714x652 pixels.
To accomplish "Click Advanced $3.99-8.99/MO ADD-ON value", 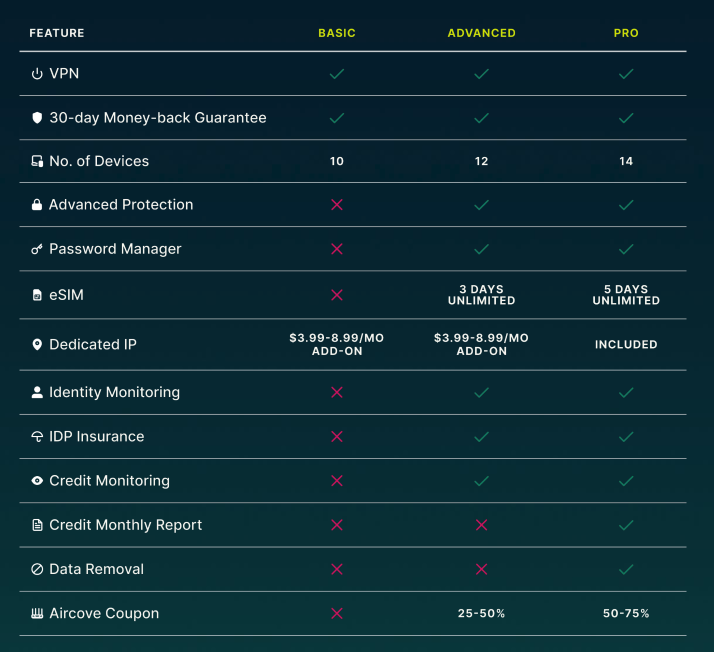I will click(481, 345).
